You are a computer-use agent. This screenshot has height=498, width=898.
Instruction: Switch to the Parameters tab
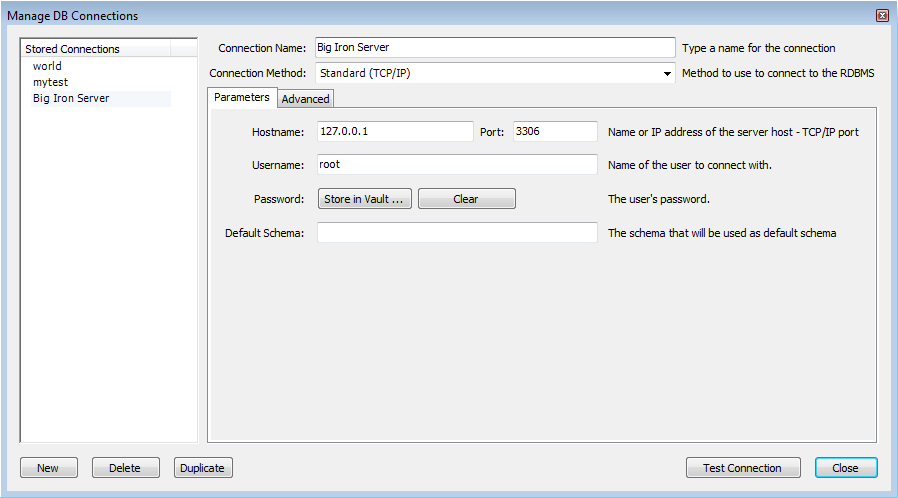242,97
